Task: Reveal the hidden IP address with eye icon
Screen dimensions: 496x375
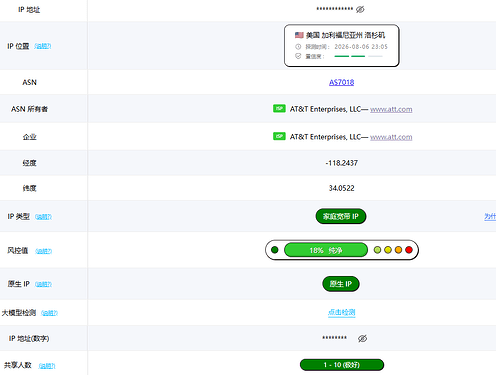Action: point(360,9)
